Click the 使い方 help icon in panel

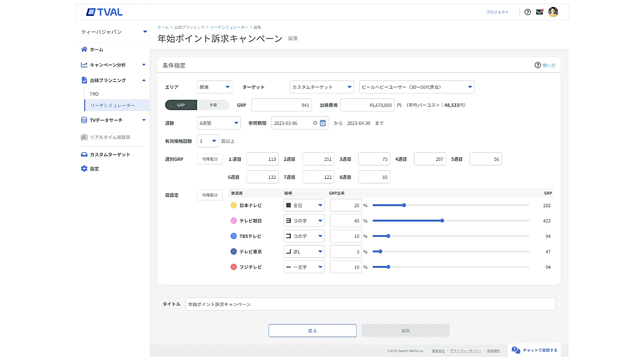538,65
